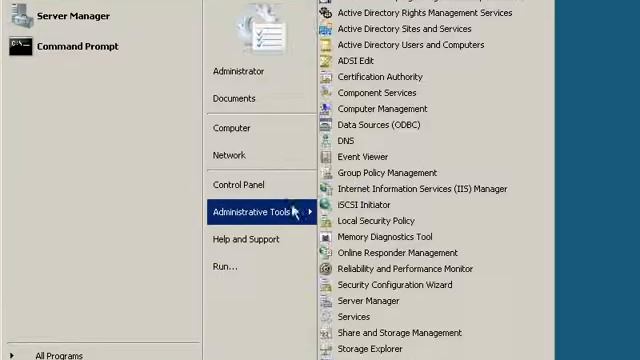
Task: Open the Event Viewer icon
Action: point(326,157)
